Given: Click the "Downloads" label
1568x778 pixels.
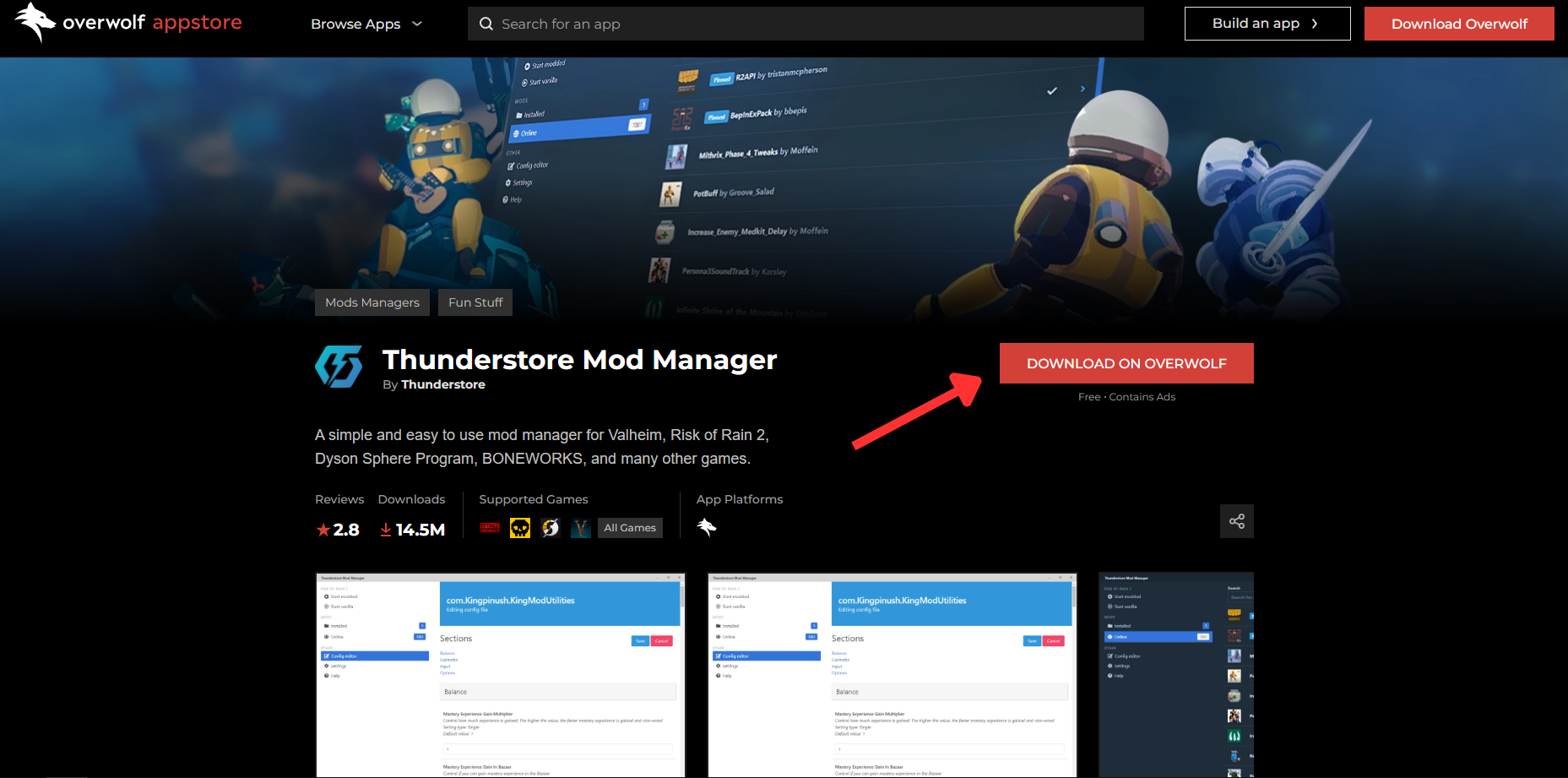Looking at the screenshot, I should (x=411, y=499).
